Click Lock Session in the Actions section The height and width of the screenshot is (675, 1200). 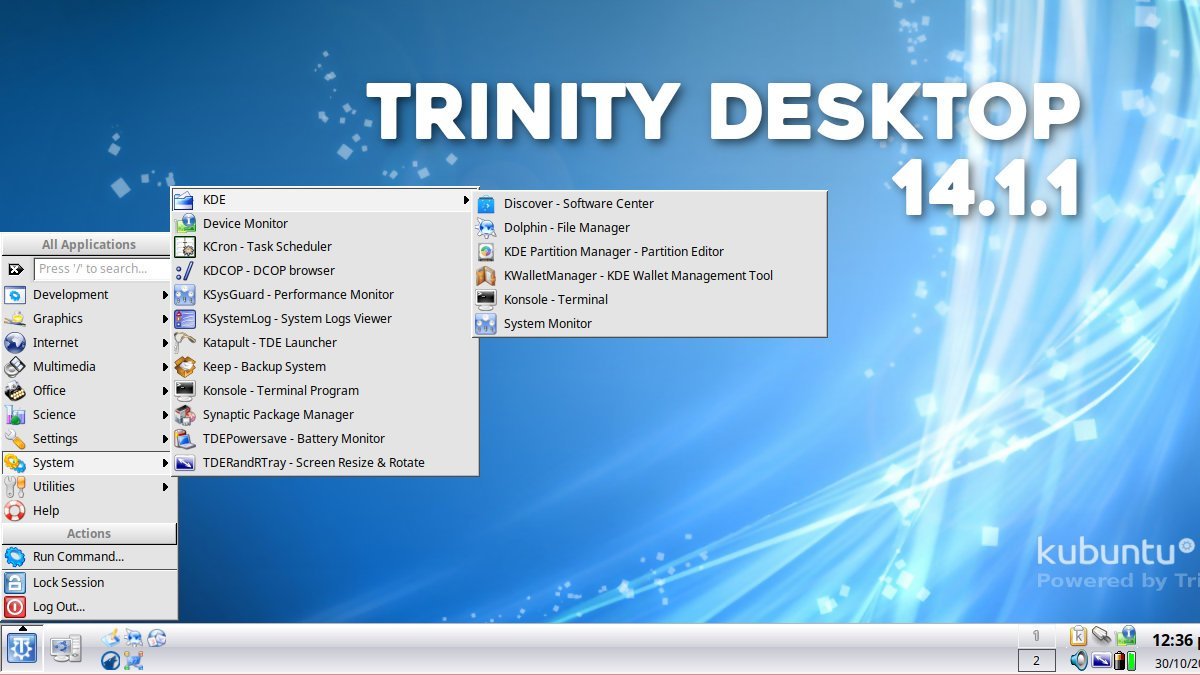tap(69, 582)
